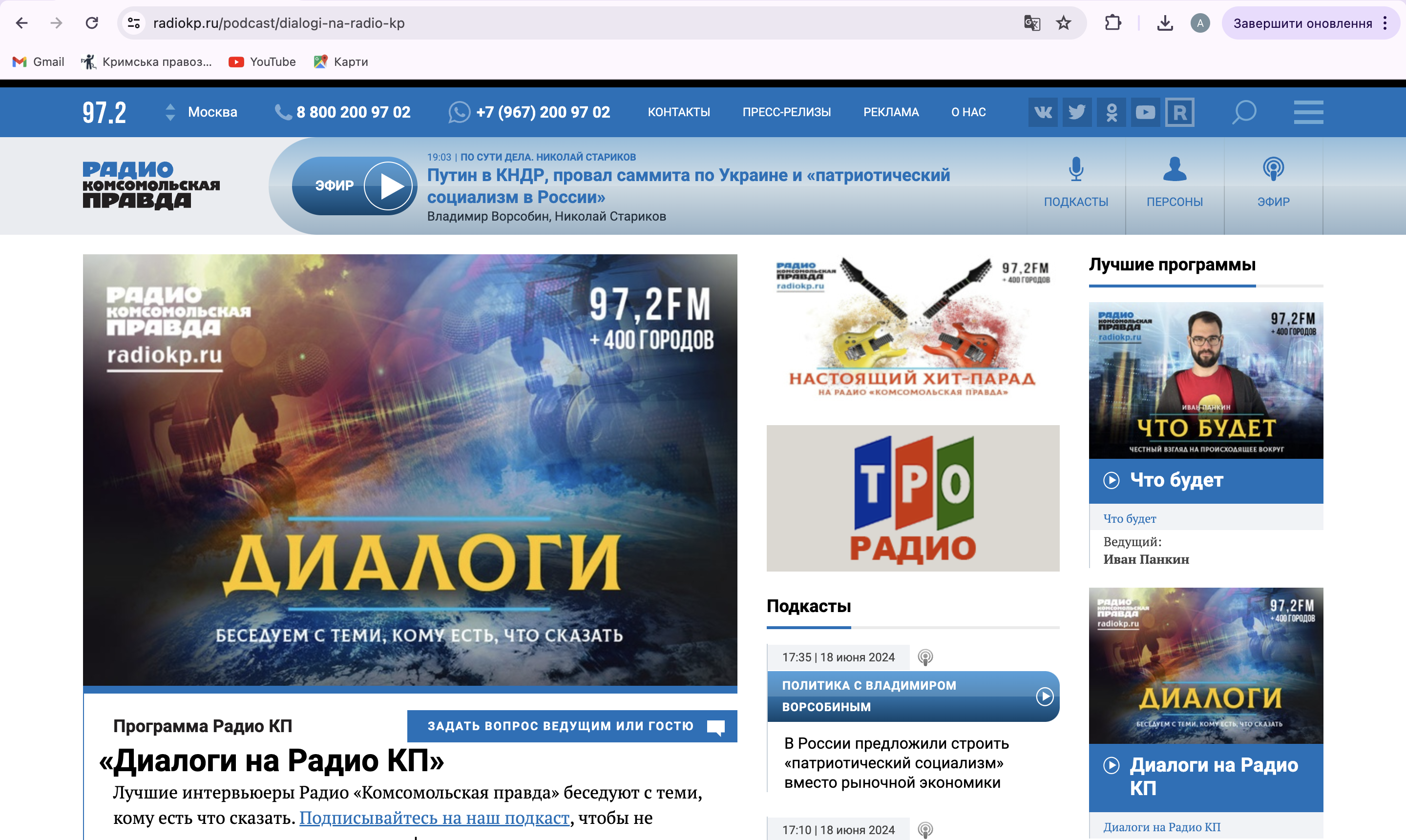Play the Что будет program circle icon
The width and height of the screenshot is (1406, 840).
1112,481
